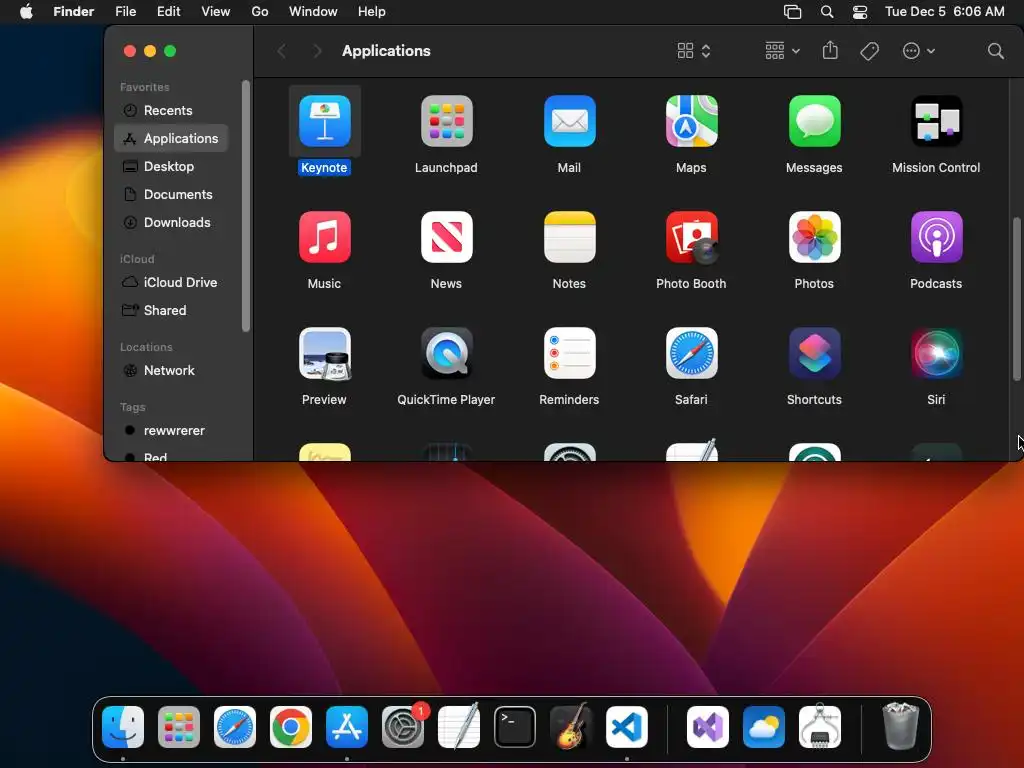Open Spotlight search in the menu bar
This screenshot has height=768, width=1024.
tap(827, 12)
